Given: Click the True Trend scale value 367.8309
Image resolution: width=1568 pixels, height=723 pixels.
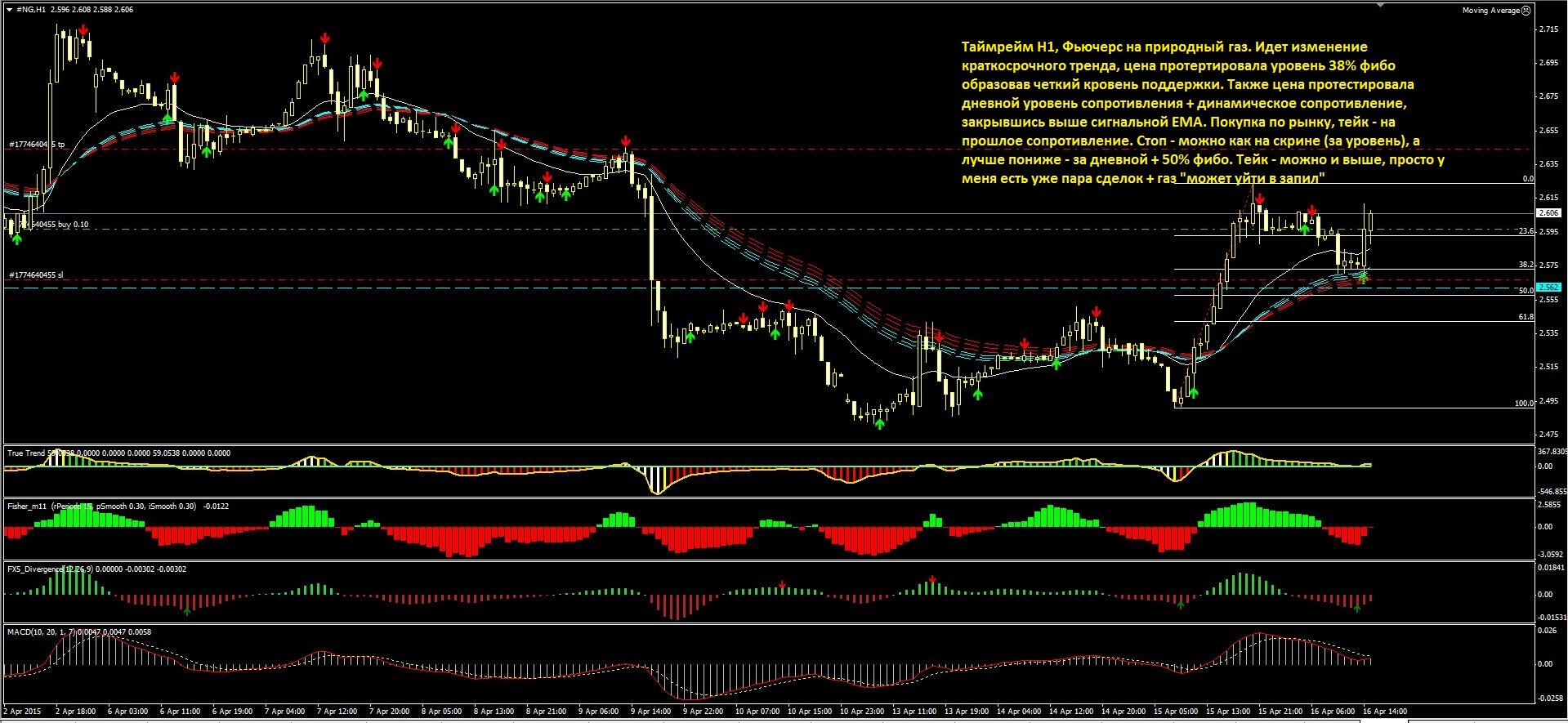Looking at the screenshot, I should [1551, 452].
